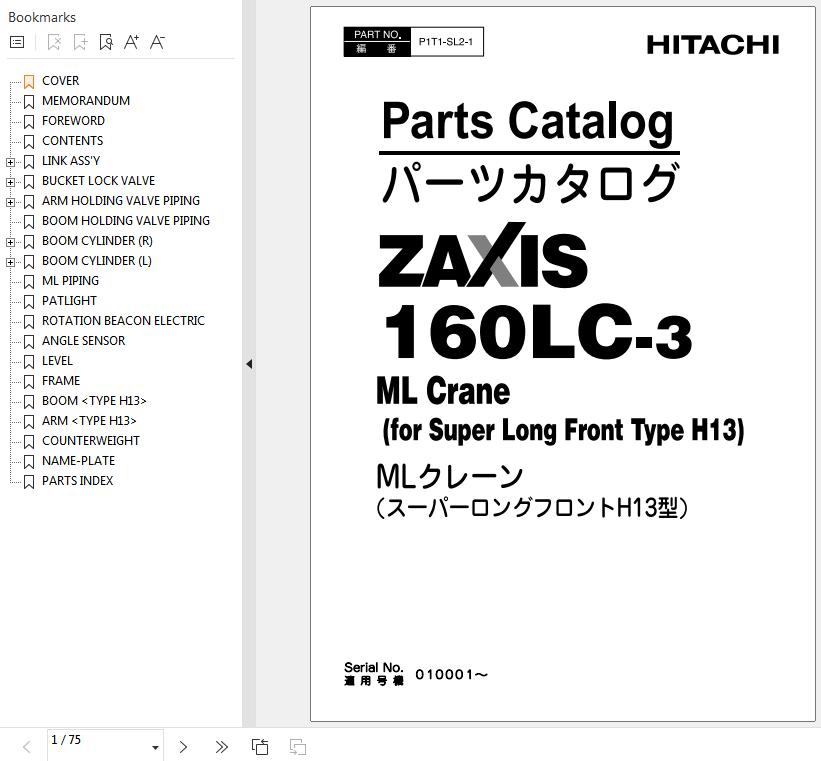Click the Bookmarks panel heading
The image size is (821, 761).
pyautogui.click(x=42, y=17)
